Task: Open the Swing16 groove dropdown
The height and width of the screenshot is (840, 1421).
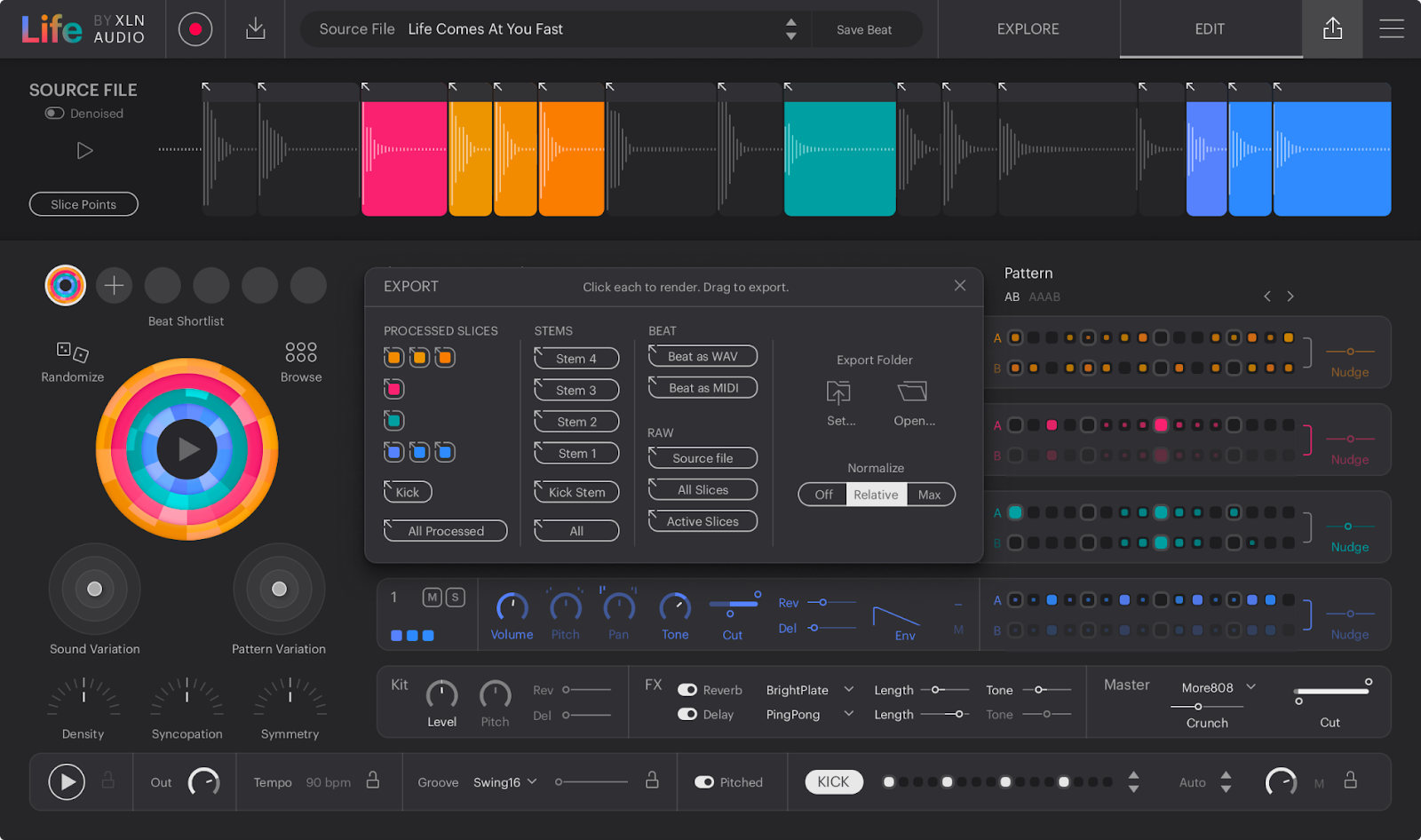Action: [504, 782]
